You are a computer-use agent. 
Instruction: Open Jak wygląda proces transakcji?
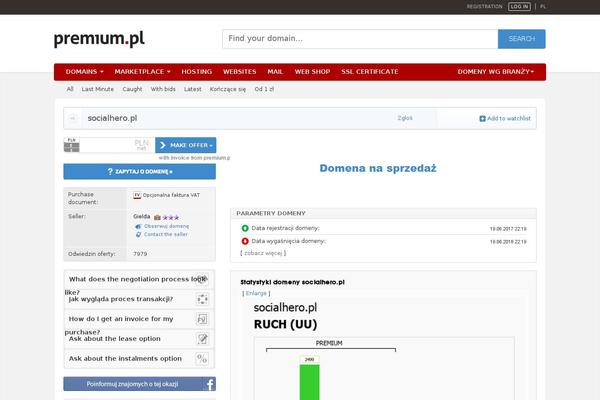coord(139,299)
